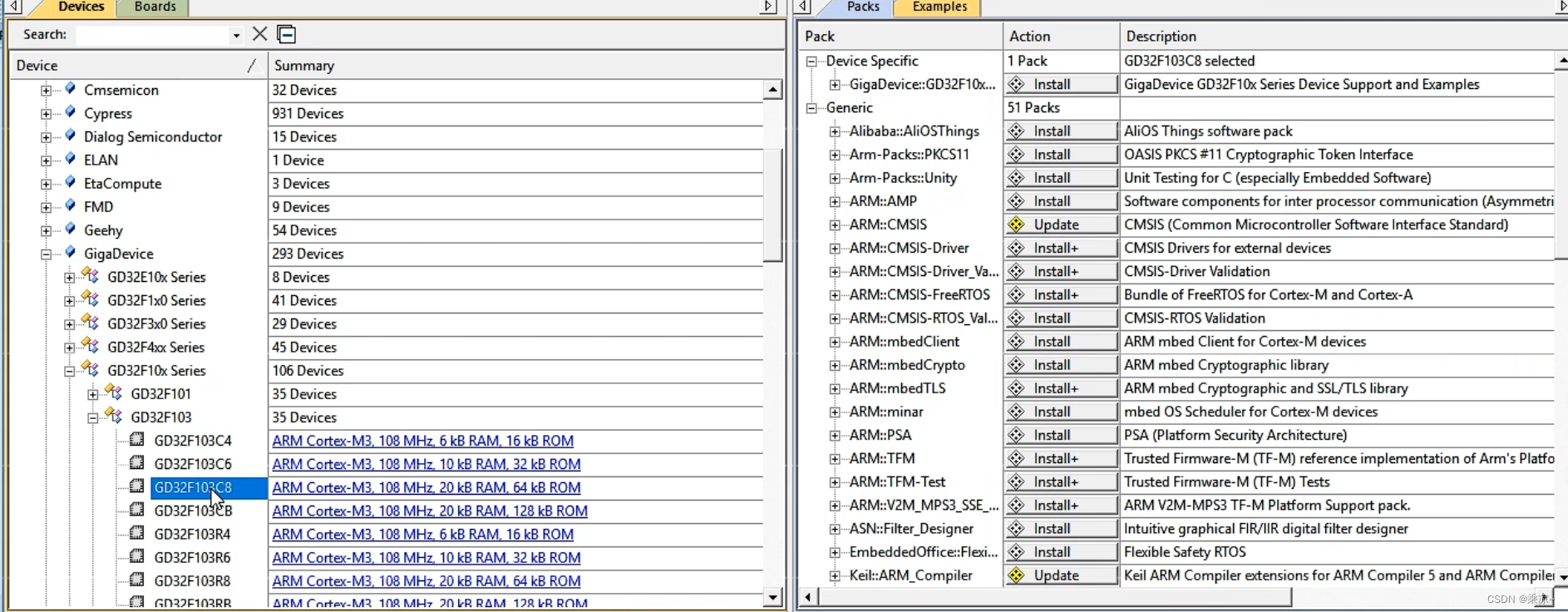Viewport: 1568px width, 612px height.
Task: Click the chip icon beside GD32F103R4
Action: point(137,532)
